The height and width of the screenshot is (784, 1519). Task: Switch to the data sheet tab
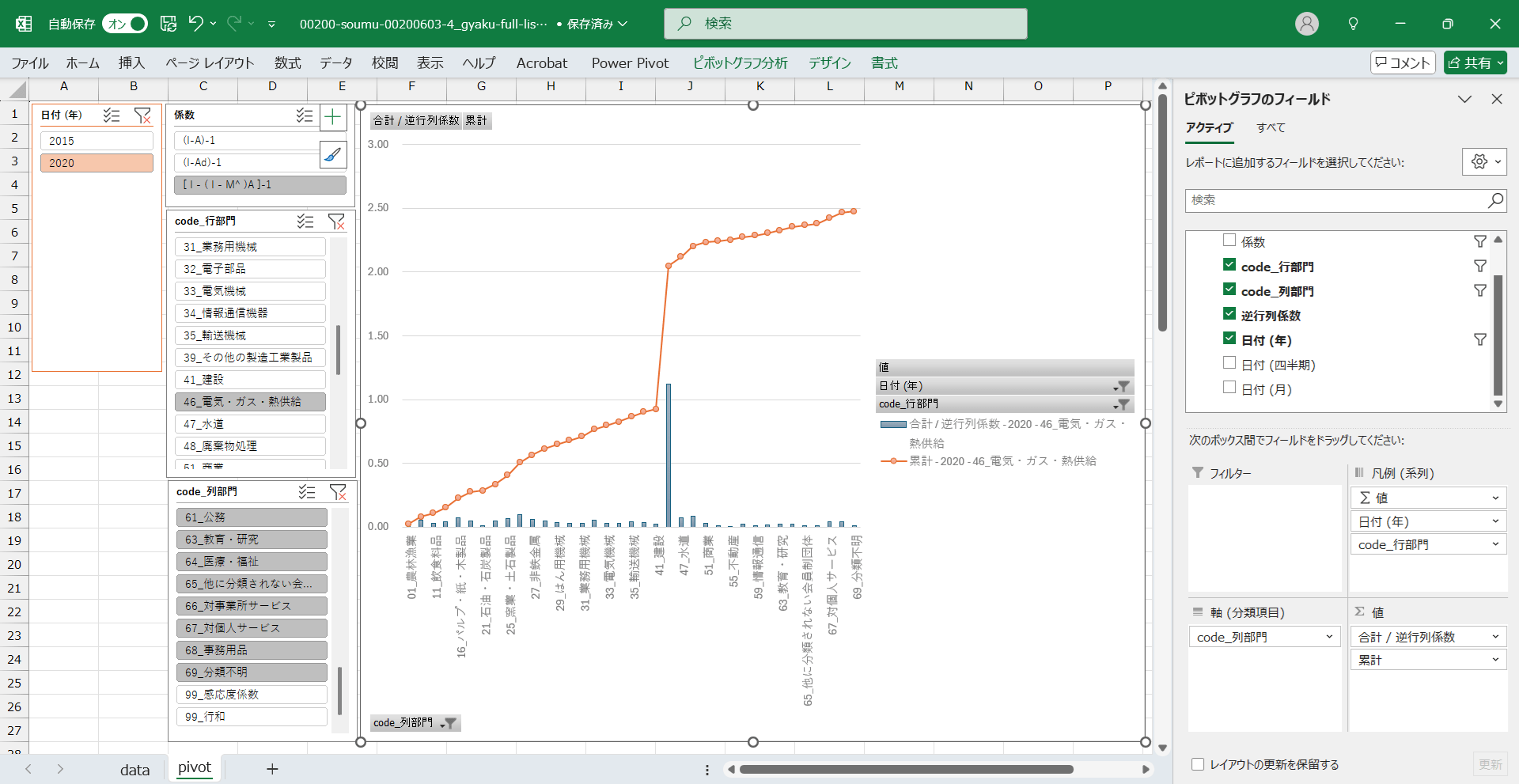(134, 769)
